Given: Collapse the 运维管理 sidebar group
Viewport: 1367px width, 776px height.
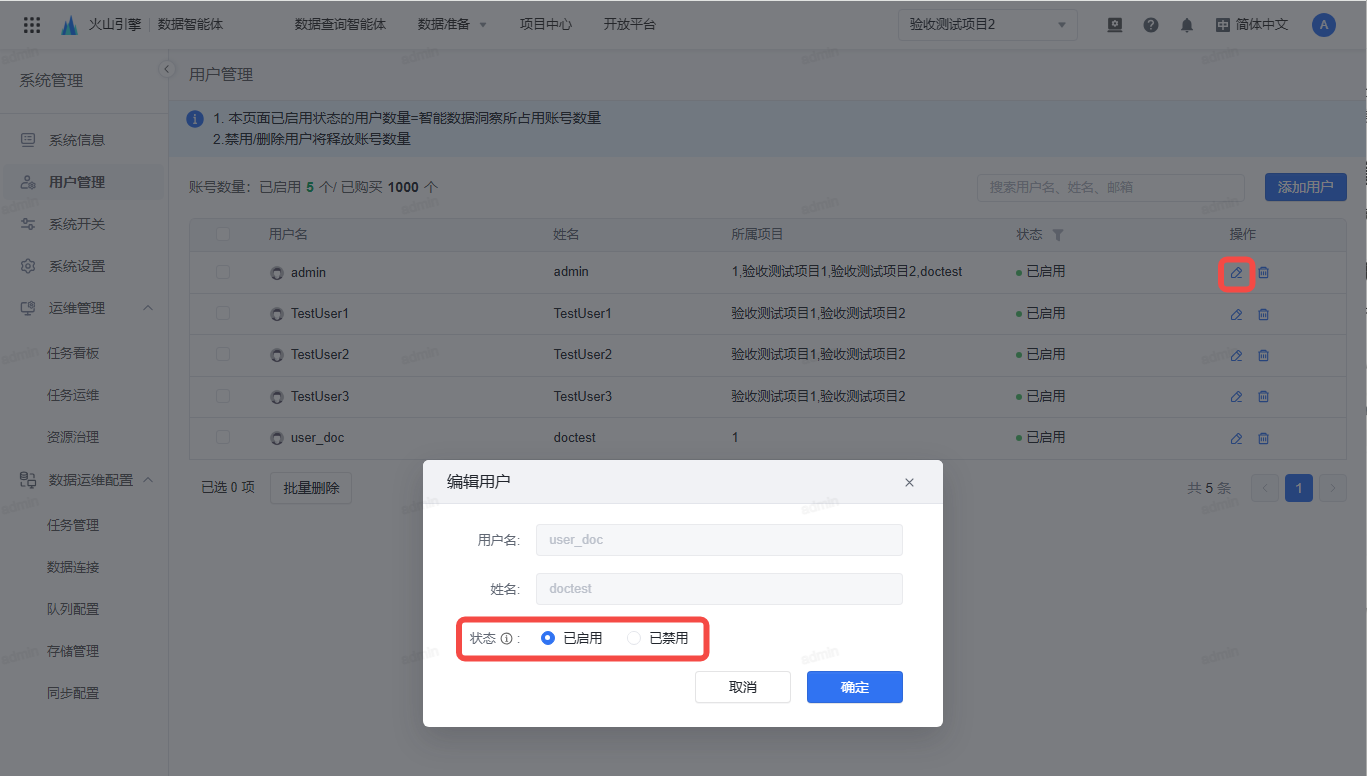Looking at the screenshot, I should tap(148, 308).
